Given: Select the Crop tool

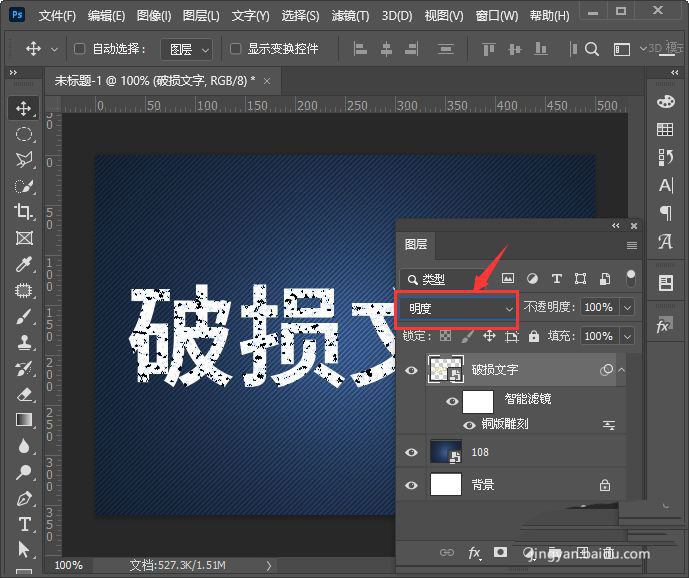Looking at the screenshot, I should pos(23,212).
